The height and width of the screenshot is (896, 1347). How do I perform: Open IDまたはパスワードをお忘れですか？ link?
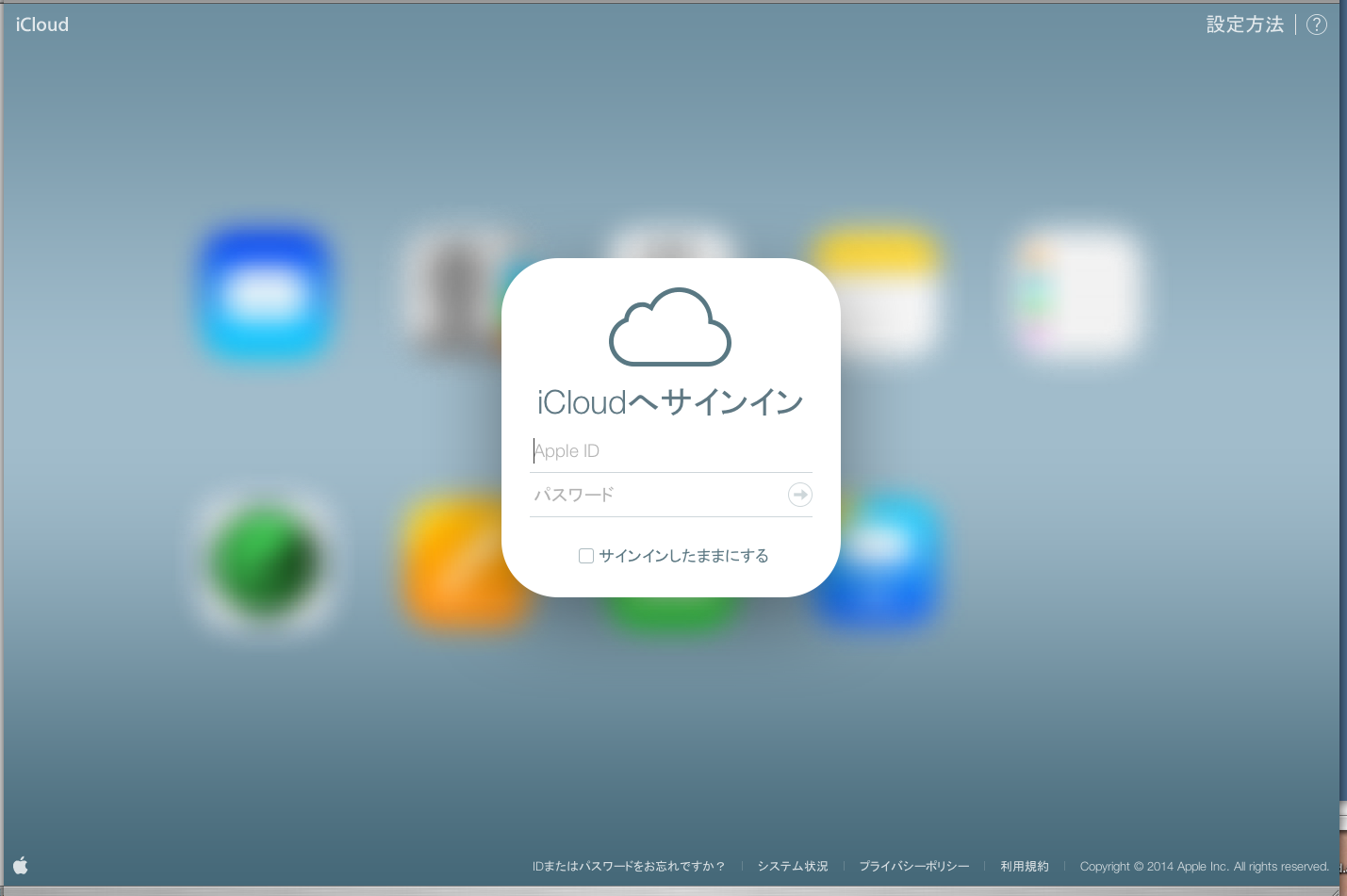pyautogui.click(x=629, y=866)
